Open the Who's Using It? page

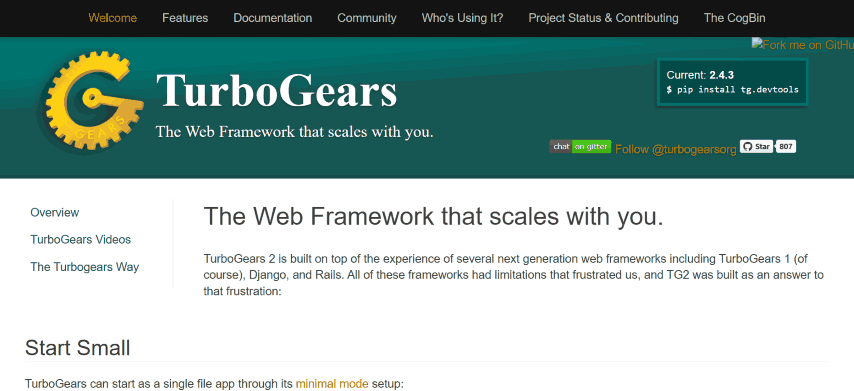(462, 18)
